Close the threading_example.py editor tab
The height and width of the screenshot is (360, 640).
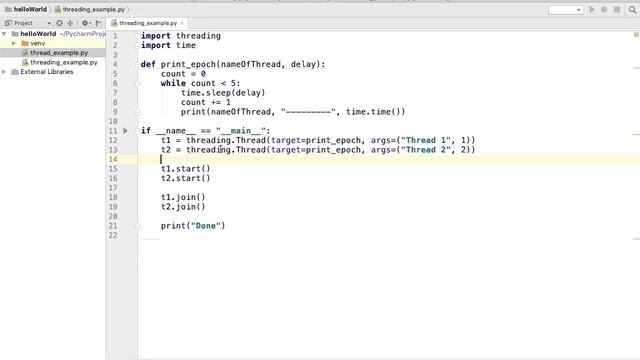[182, 23]
